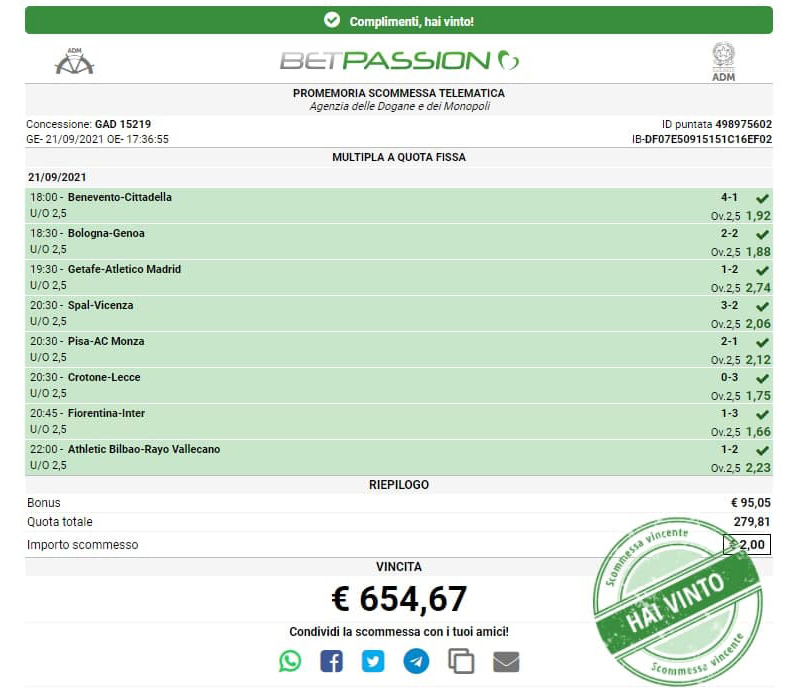Select the Fiorentina-Inter match name

point(106,413)
